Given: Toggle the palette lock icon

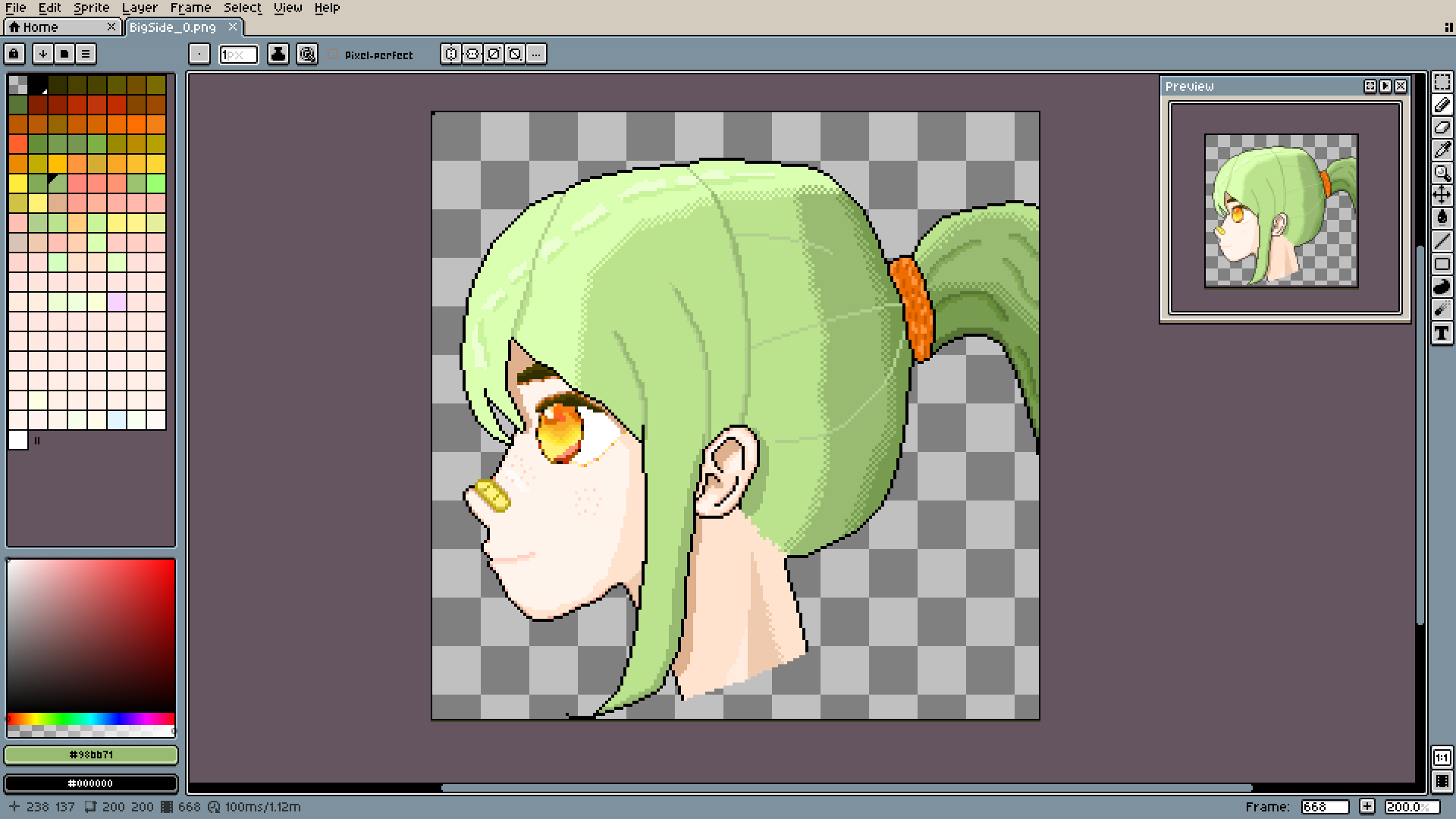Looking at the screenshot, I should [x=14, y=54].
